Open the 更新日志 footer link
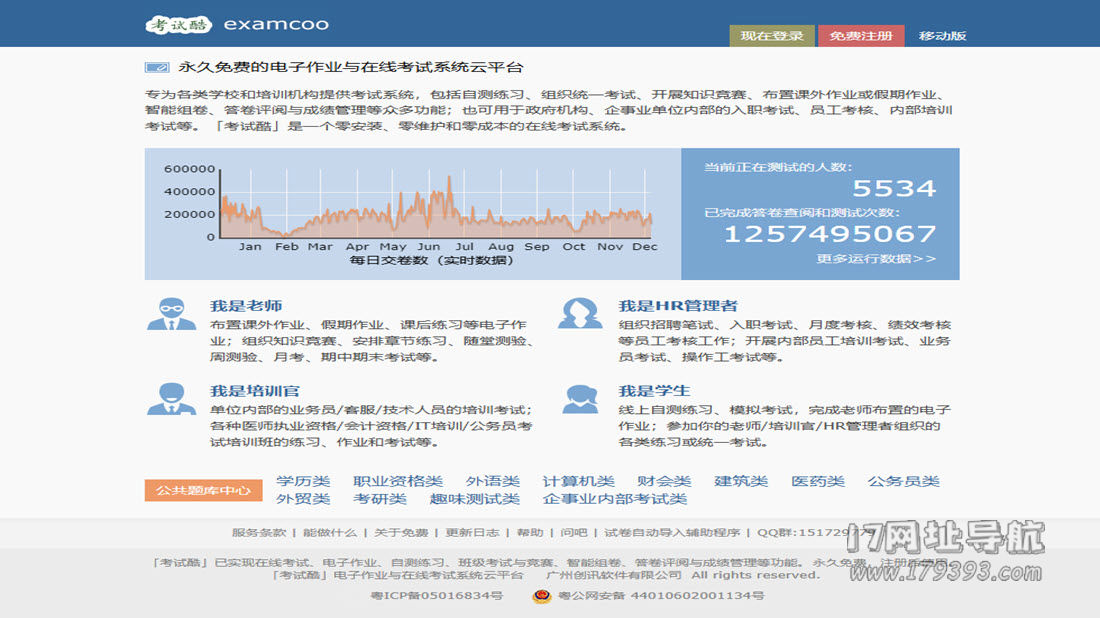1100x618 pixels. [472, 533]
